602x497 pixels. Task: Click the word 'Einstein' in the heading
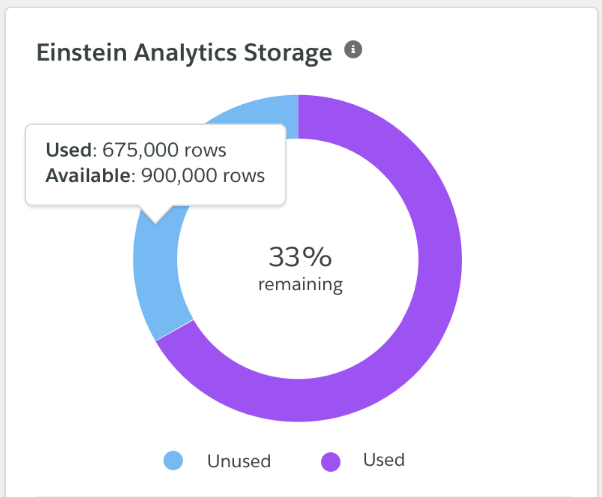81,52
